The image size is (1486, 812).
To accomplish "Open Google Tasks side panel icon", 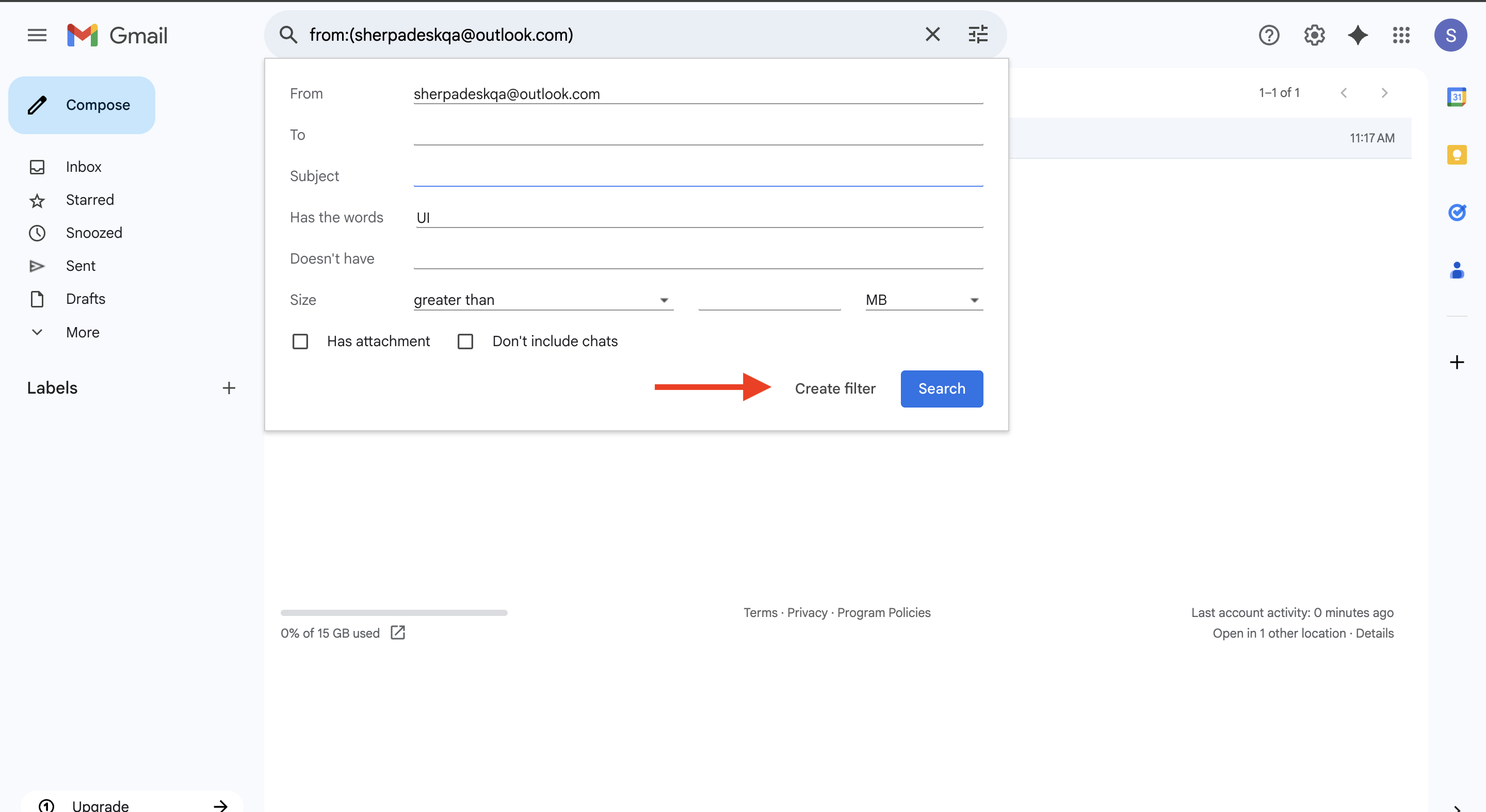I will pyautogui.click(x=1456, y=212).
